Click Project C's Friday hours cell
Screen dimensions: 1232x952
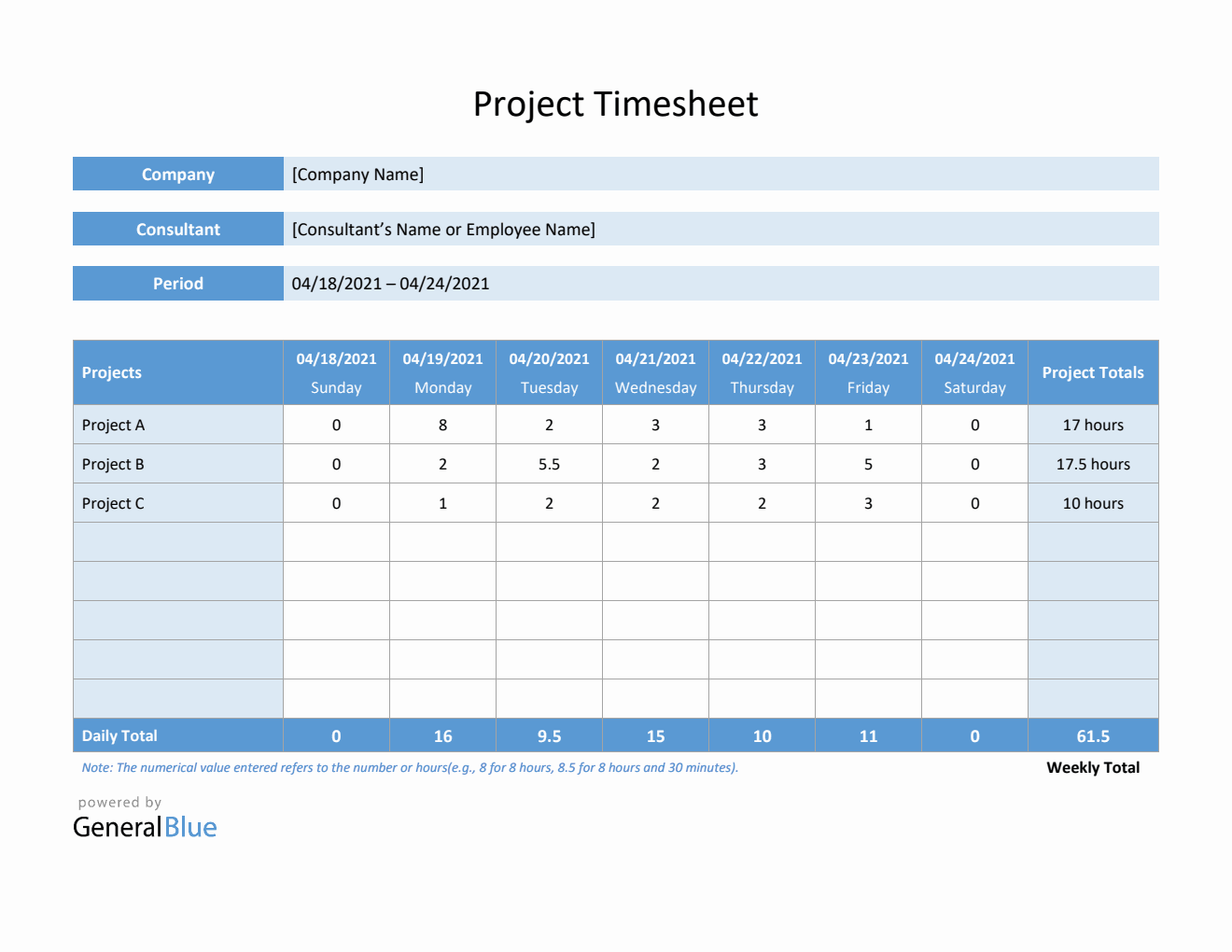(868, 503)
